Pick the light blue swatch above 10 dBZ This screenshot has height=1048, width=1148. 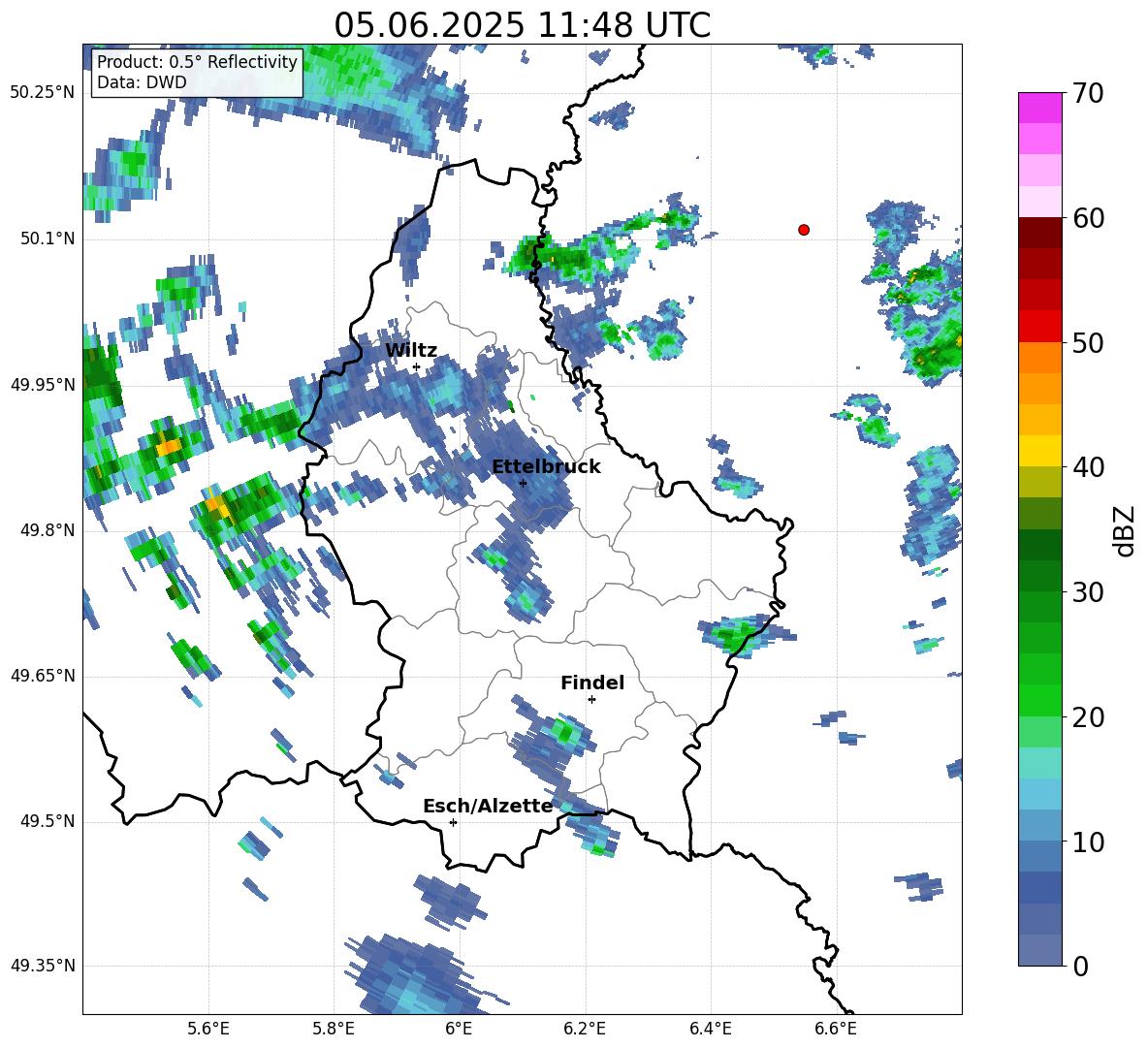1039,826
